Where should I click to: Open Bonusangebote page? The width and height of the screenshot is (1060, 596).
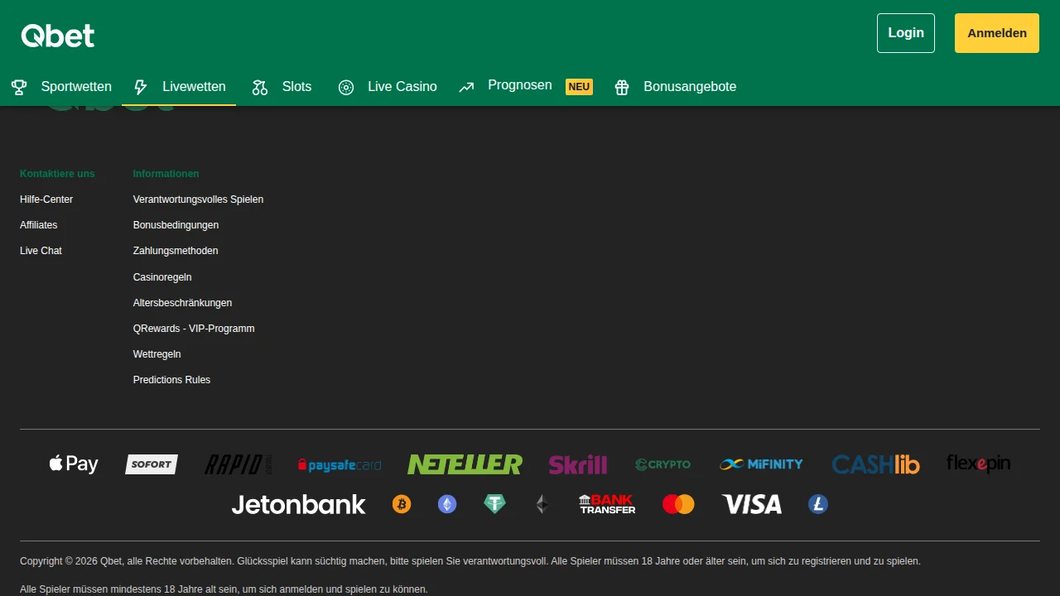(690, 86)
